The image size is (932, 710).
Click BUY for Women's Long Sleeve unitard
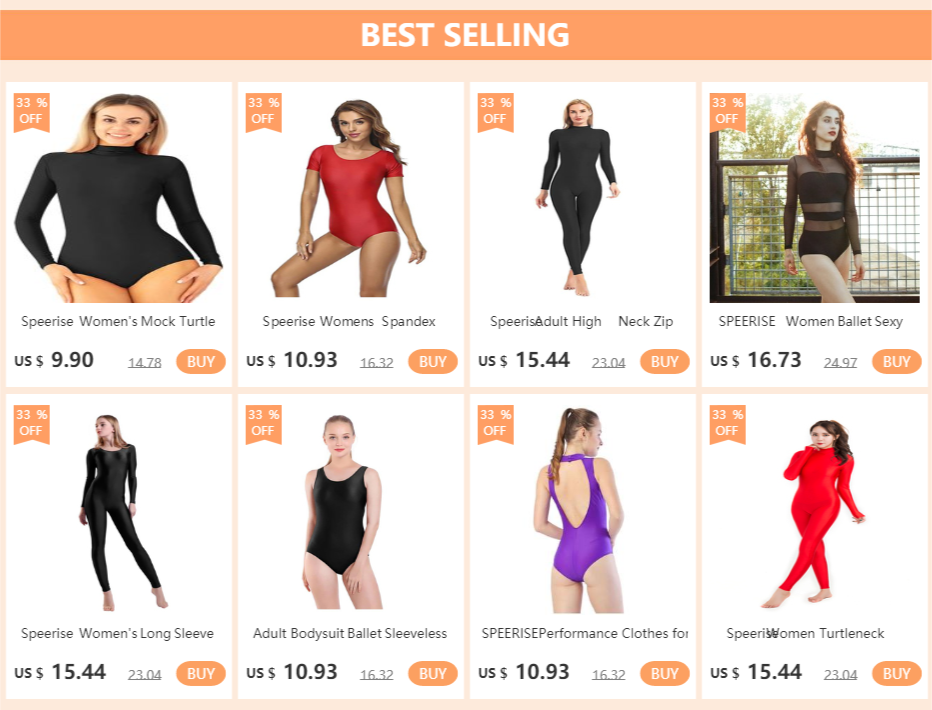click(x=201, y=673)
